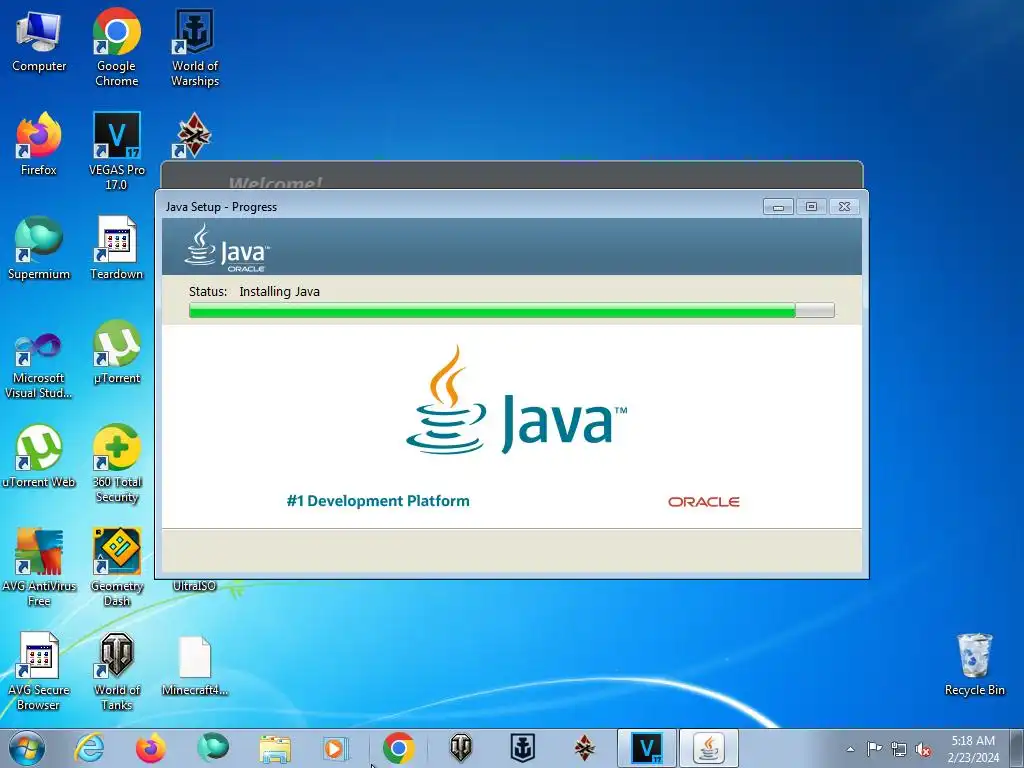
Task: Switch to Java Setup taskbar button
Action: point(709,748)
